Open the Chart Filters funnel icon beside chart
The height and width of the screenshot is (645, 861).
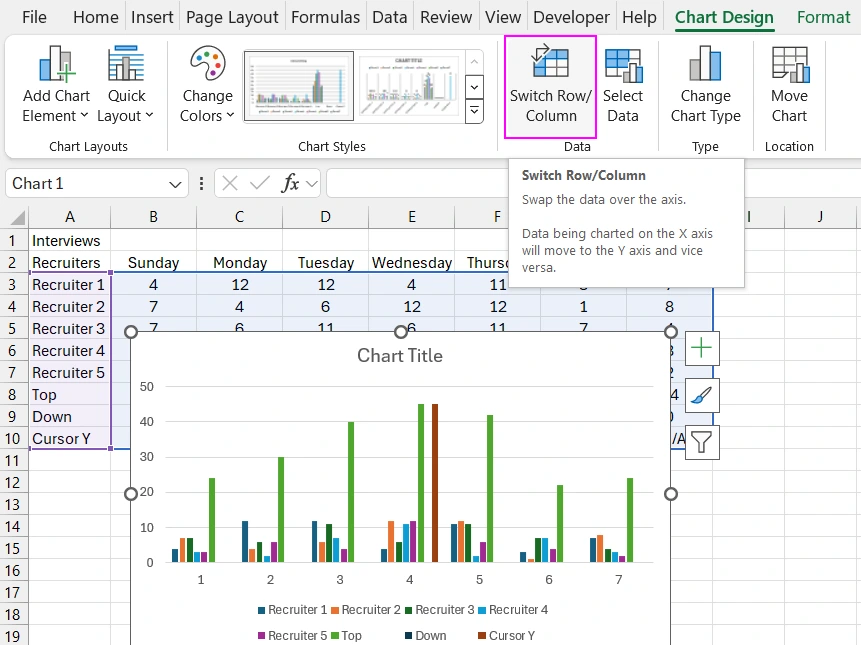click(x=701, y=442)
